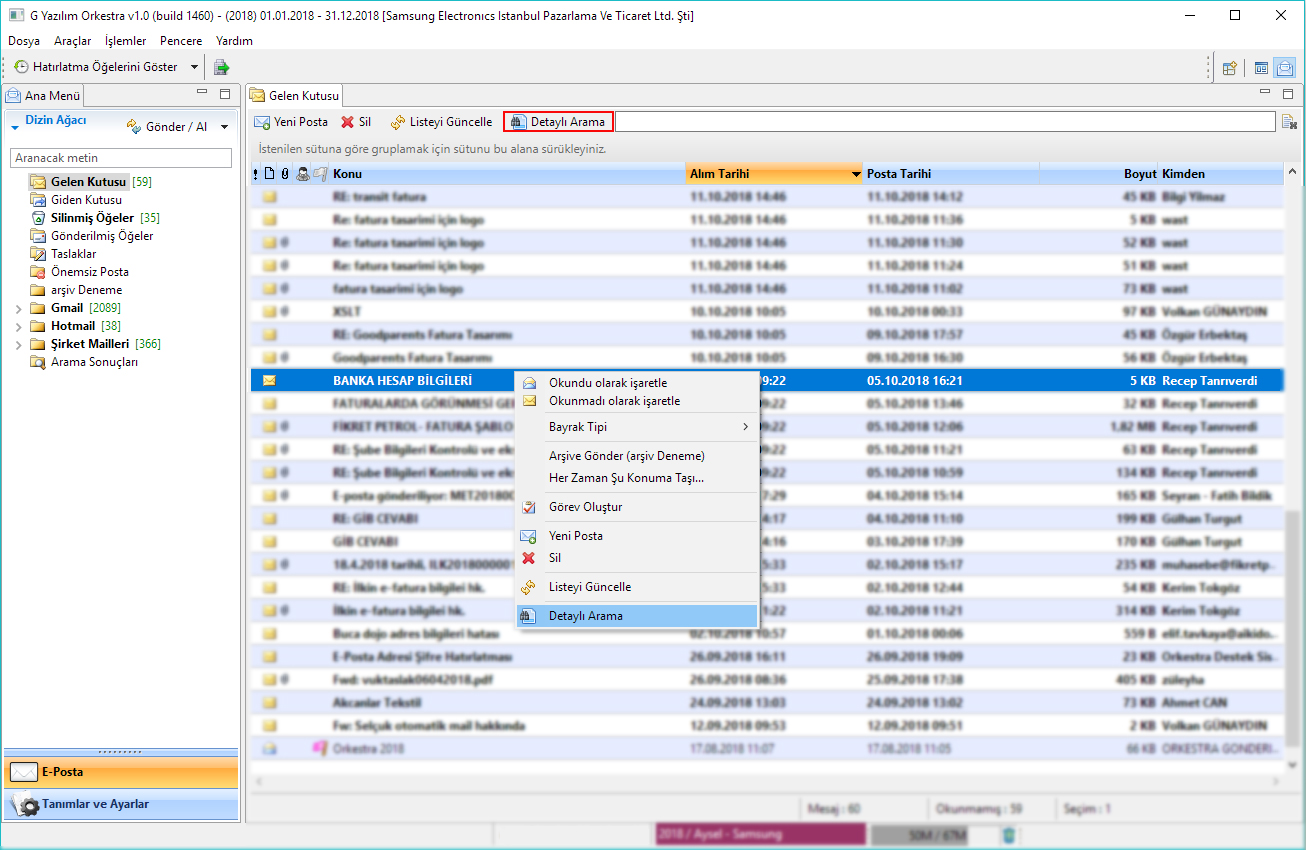
Task: Open the Dosya menu
Action: [x=24, y=41]
